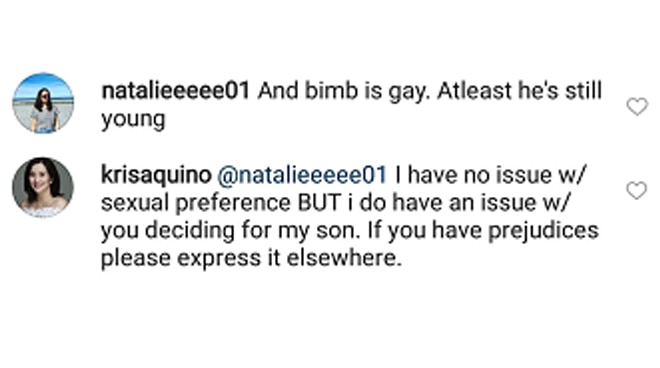Image resolution: width=660 pixels, height=368 pixels.
Task: Click the phrase 'If you have prejudices'
Action: [x=483, y=231]
